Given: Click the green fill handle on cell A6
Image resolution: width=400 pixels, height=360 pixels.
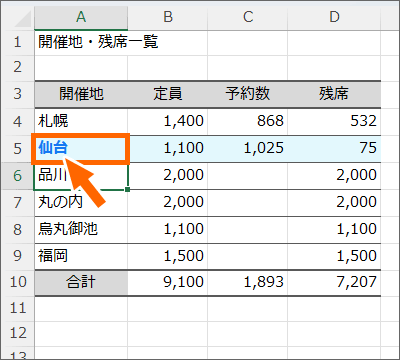Looking at the screenshot, I should [x=128, y=190].
